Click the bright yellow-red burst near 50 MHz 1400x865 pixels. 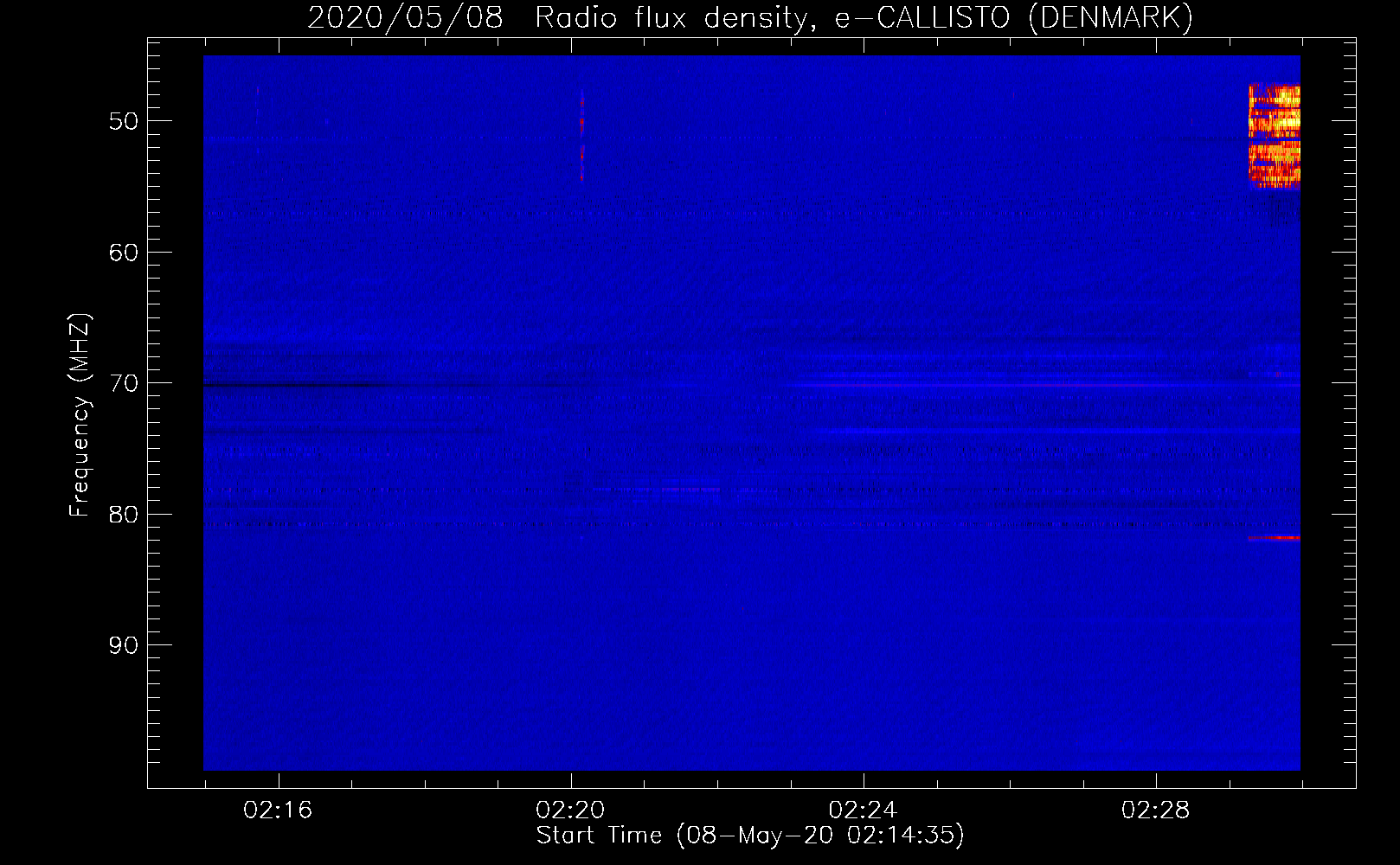pyautogui.click(x=1275, y=136)
